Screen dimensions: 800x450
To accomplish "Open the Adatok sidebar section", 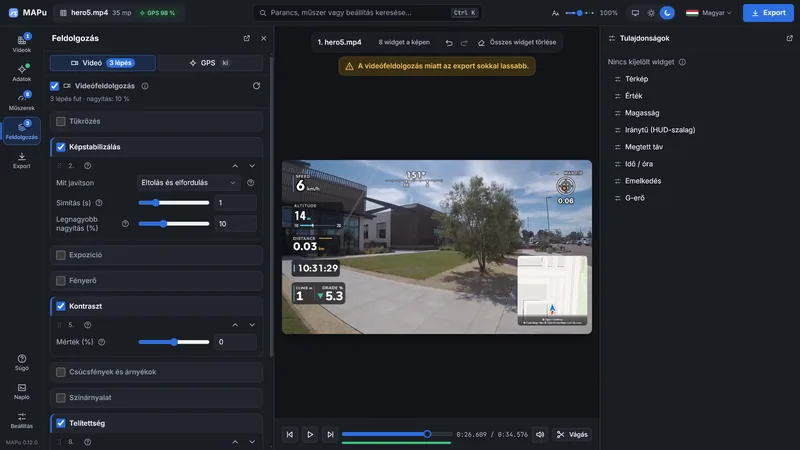I will click(x=21, y=72).
